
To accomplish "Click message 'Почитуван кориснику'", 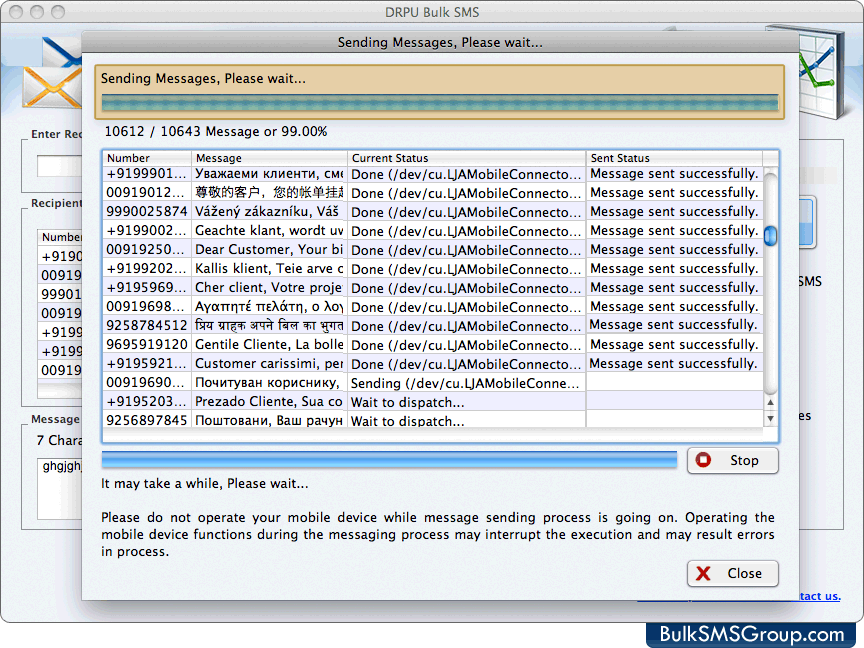I will pos(269,382).
